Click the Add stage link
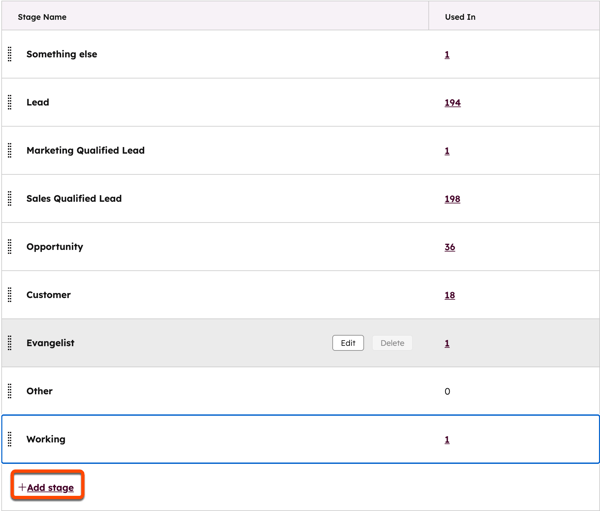The image size is (600, 511). 49,487
